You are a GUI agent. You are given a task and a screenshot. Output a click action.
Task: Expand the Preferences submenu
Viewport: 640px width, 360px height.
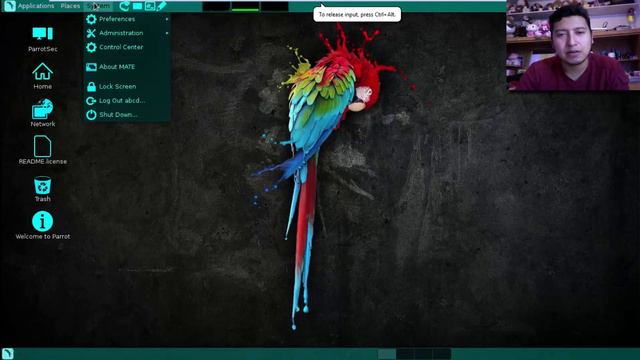pyautogui.click(x=127, y=19)
